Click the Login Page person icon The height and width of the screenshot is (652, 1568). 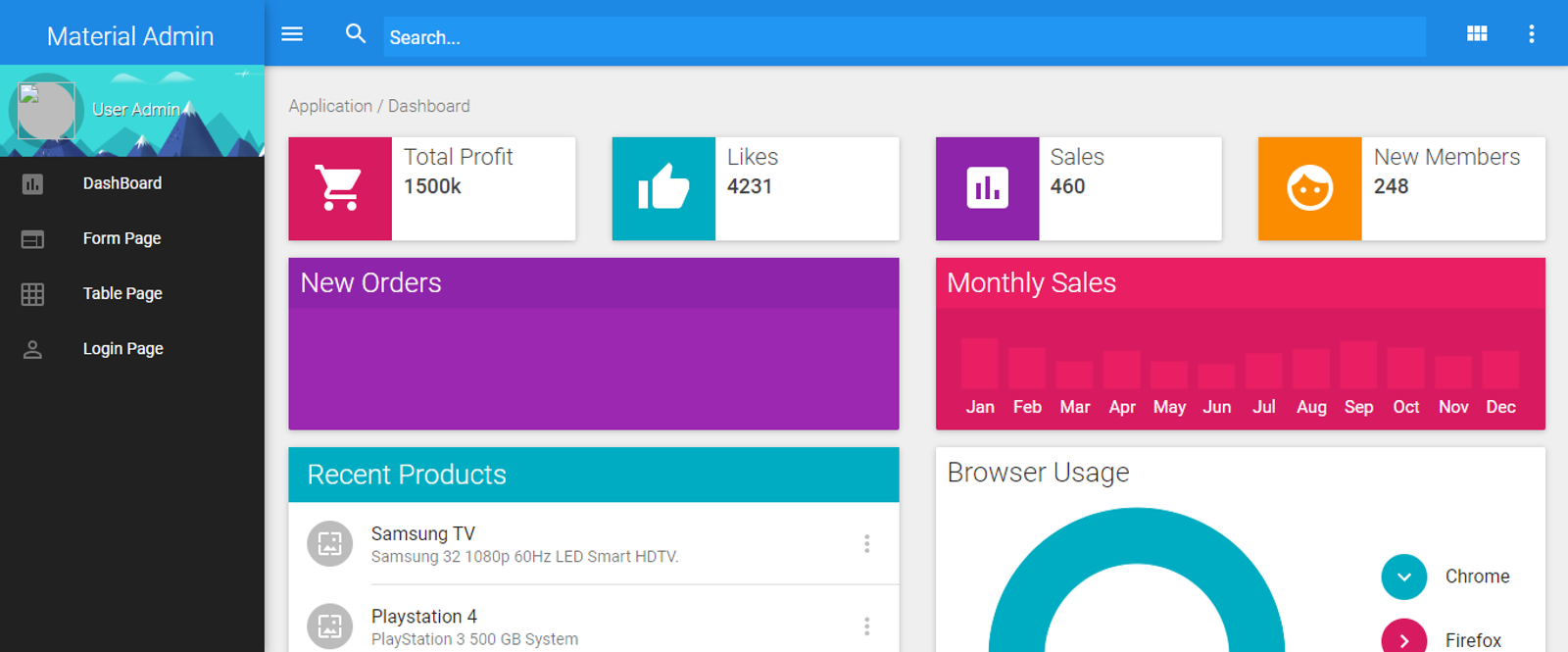point(32,349)
